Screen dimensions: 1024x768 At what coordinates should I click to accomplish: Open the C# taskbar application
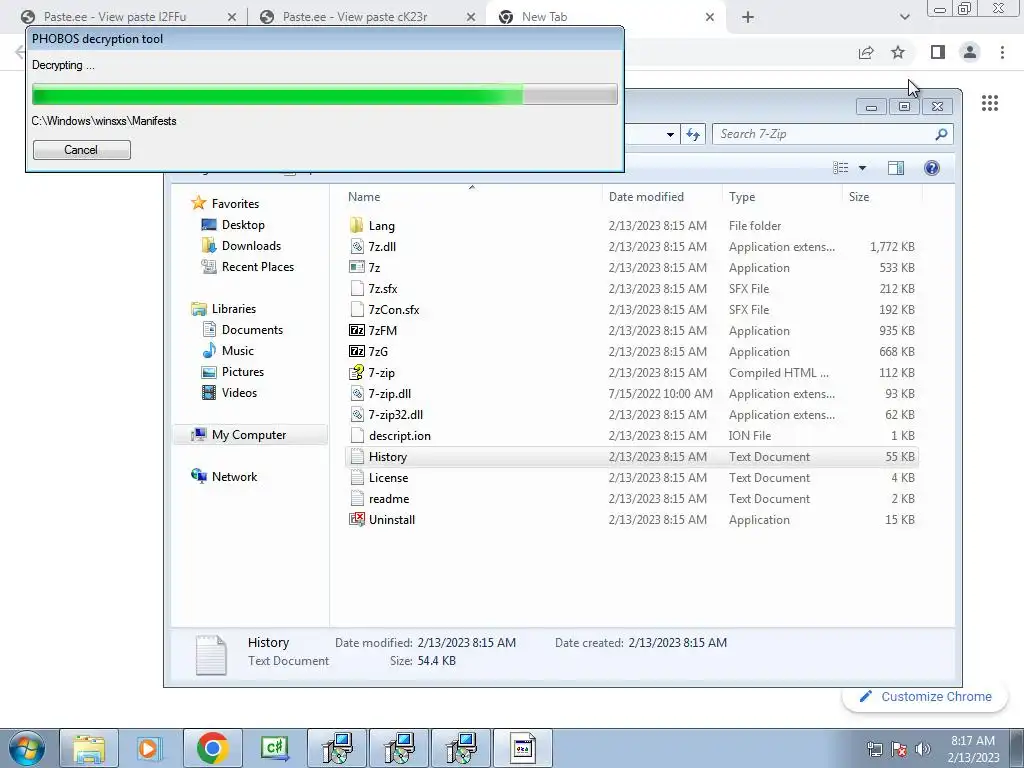[274, 748]
